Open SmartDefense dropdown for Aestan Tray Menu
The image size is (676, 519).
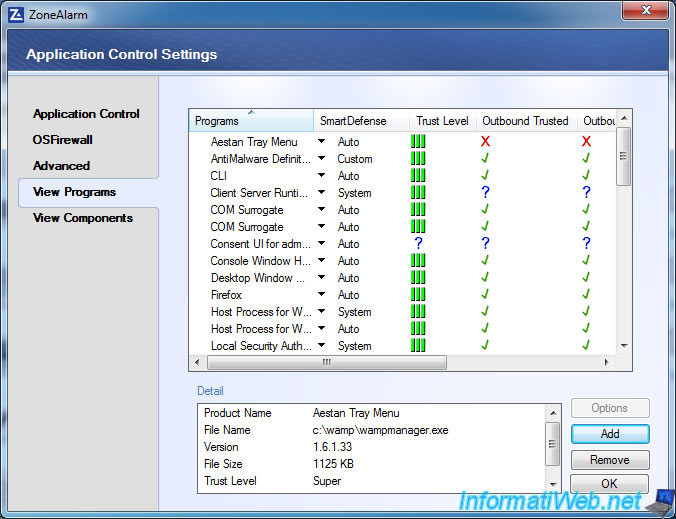321,141
